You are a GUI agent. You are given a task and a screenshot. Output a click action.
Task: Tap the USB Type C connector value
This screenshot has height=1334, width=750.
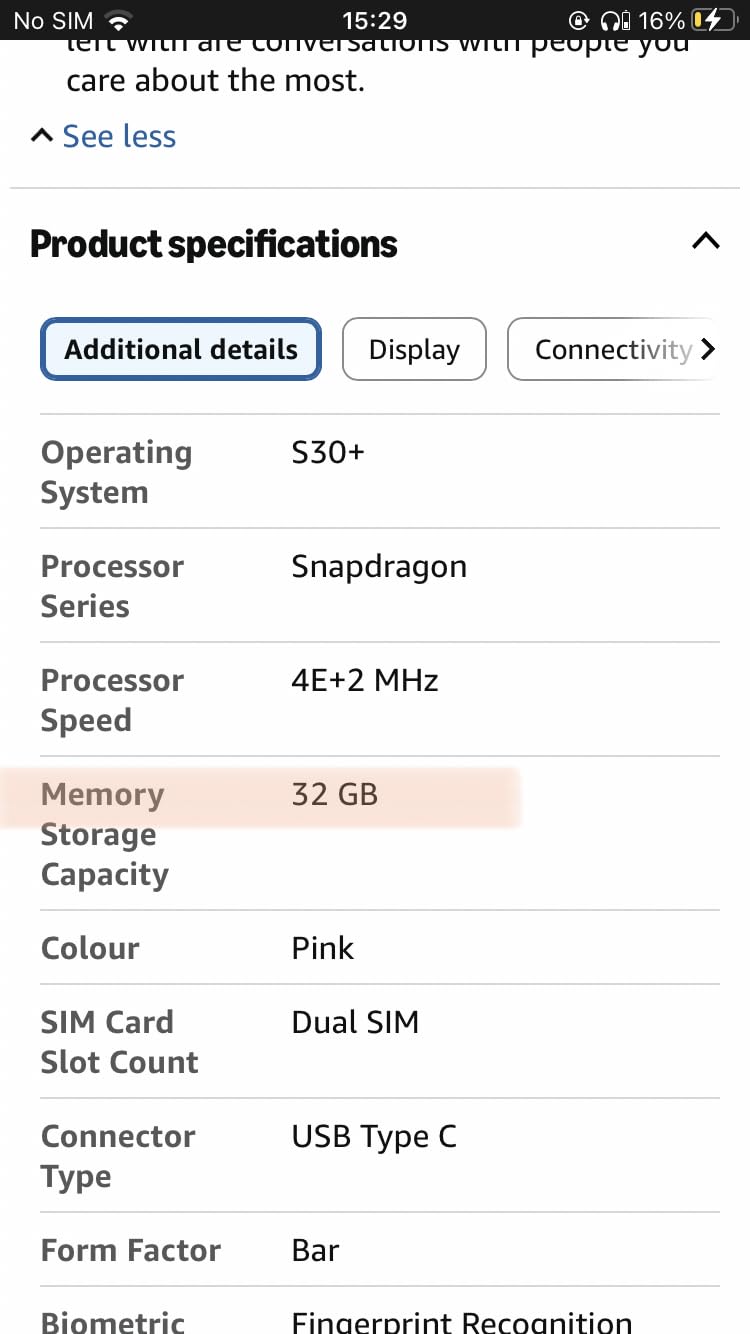tap(374, 1137)
